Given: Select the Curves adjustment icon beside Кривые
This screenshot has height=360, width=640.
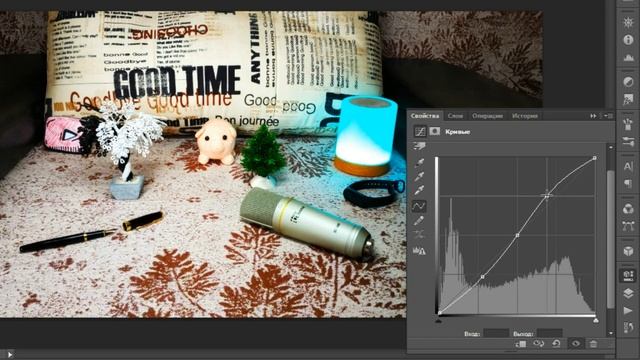Looking at the screenshot, I should pos(420,131).
